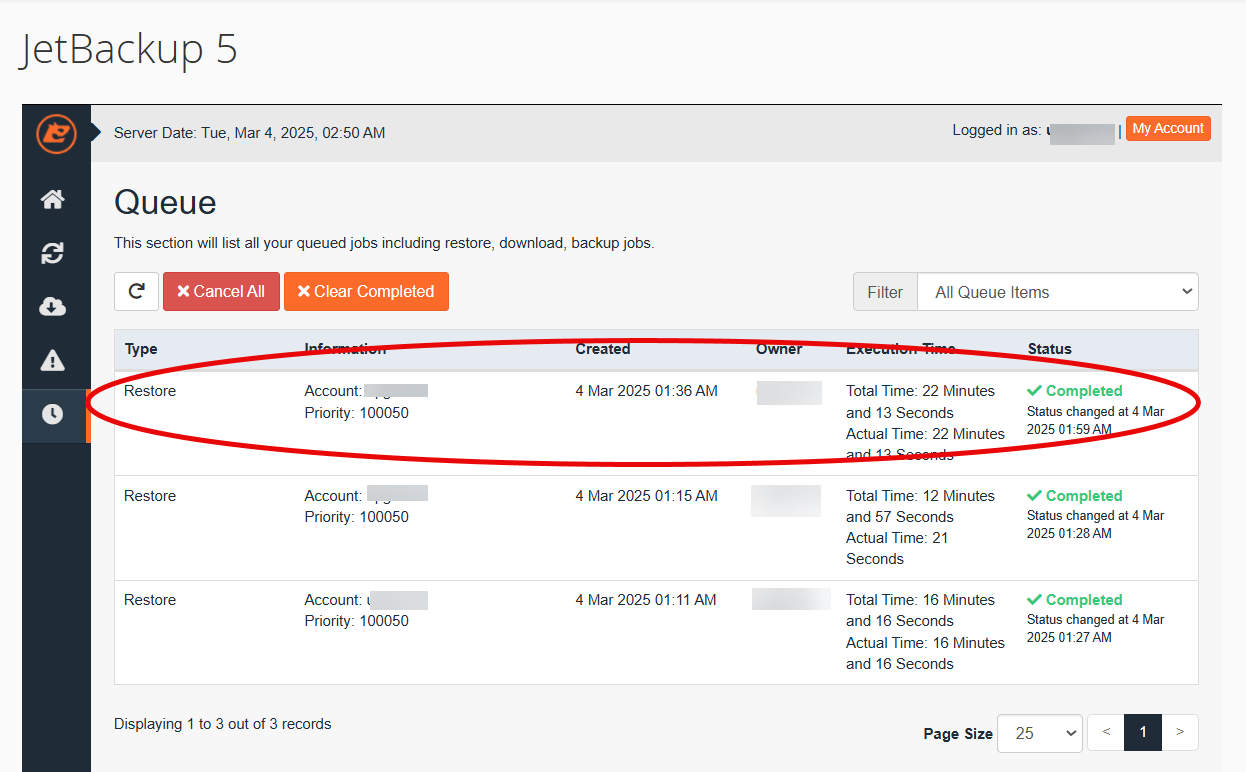This screenshot has width=1246, height=772.
Task: Select Restore row created 01:11 AM
Action: pos(656,632)
